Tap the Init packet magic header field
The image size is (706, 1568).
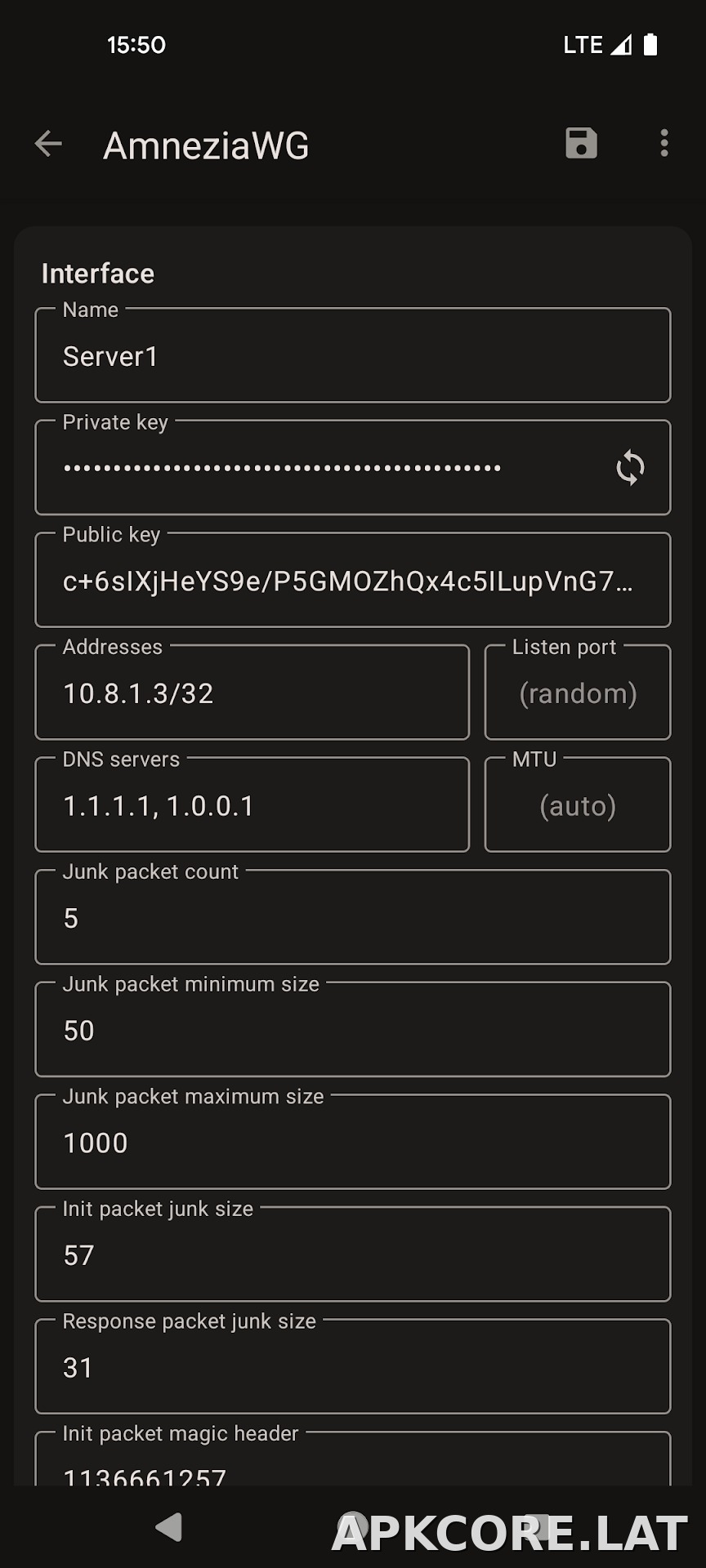(x=353, y=1459)
